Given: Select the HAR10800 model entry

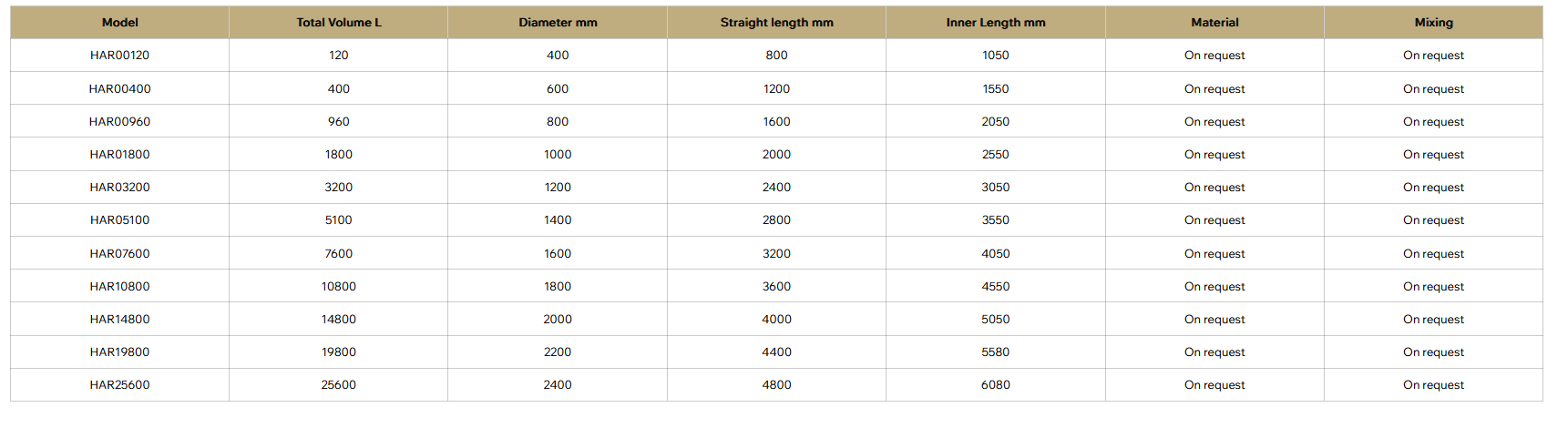Looking at the screenshot, I should (x=119, y=287).
